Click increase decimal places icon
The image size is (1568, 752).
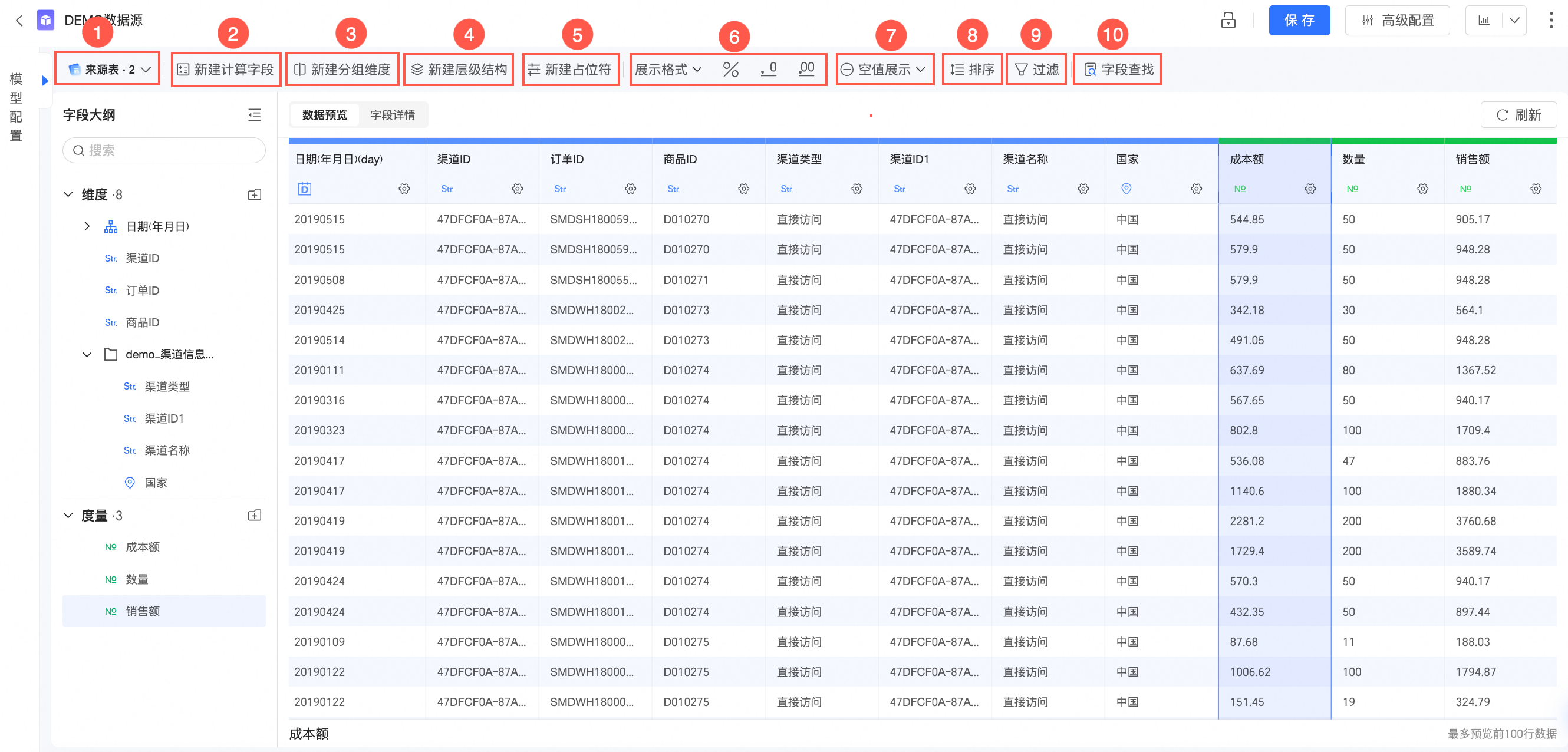click(806, 70)
